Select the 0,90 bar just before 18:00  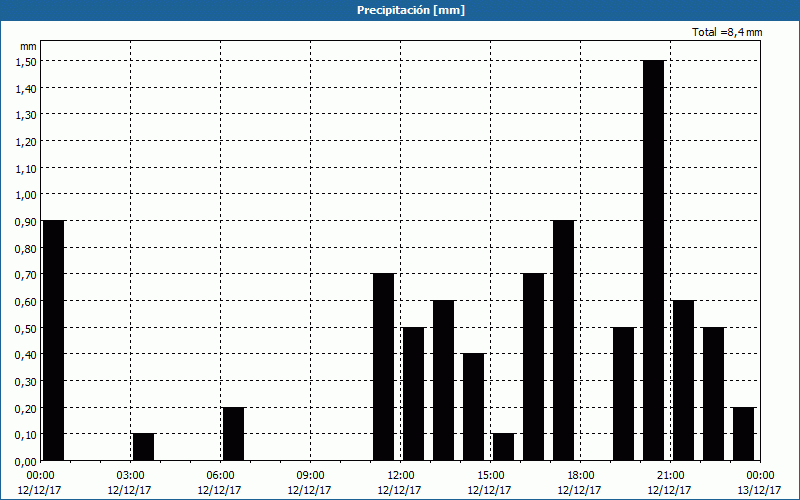coord(564,340)
